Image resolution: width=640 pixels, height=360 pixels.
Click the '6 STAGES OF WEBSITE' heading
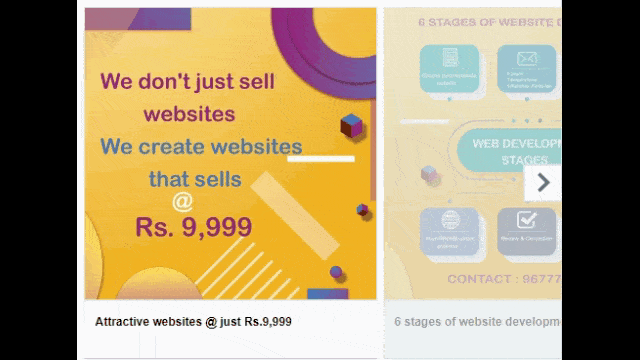pyautogui.click(x=490, y=22)
